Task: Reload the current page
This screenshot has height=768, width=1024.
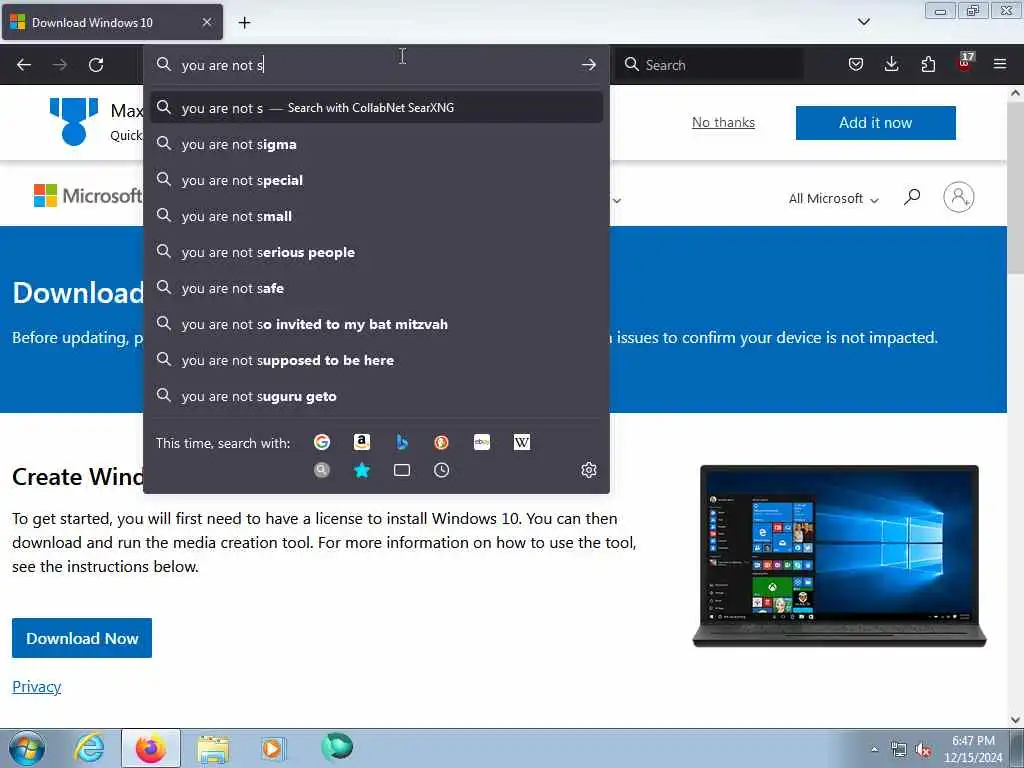Action: coord(96,65)
